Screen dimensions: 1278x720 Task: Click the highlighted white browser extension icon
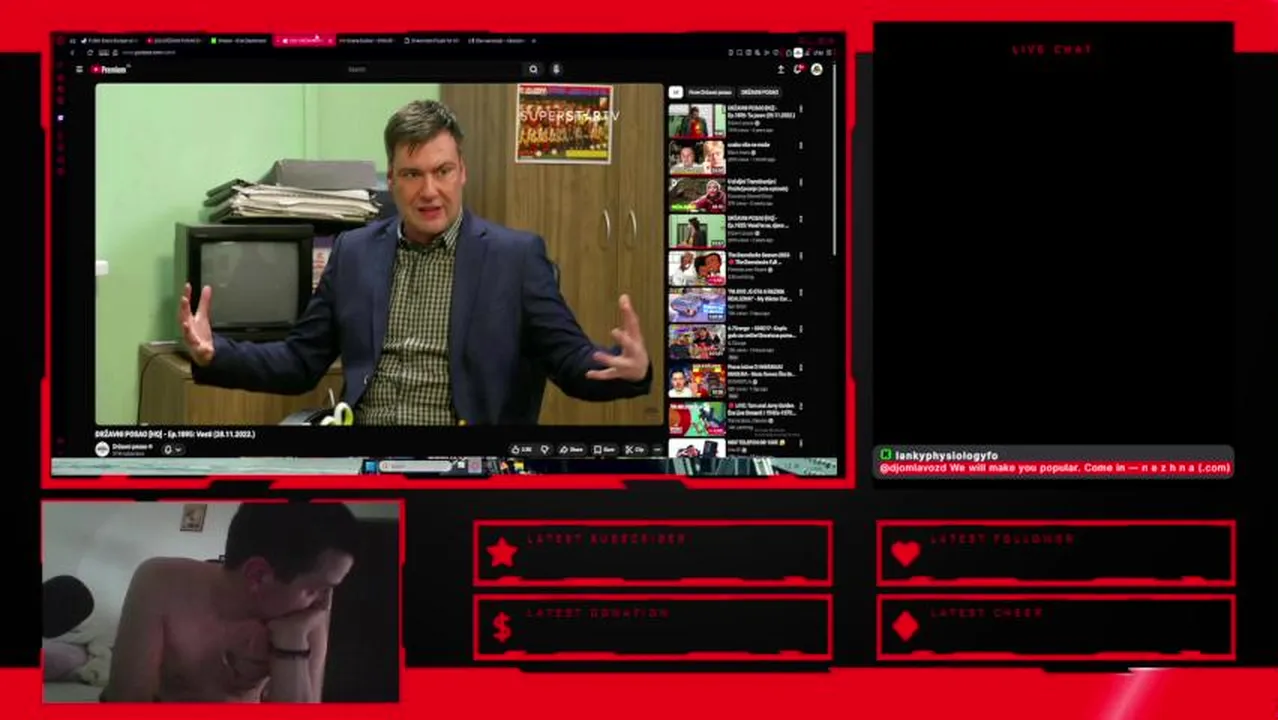point(797,52)
